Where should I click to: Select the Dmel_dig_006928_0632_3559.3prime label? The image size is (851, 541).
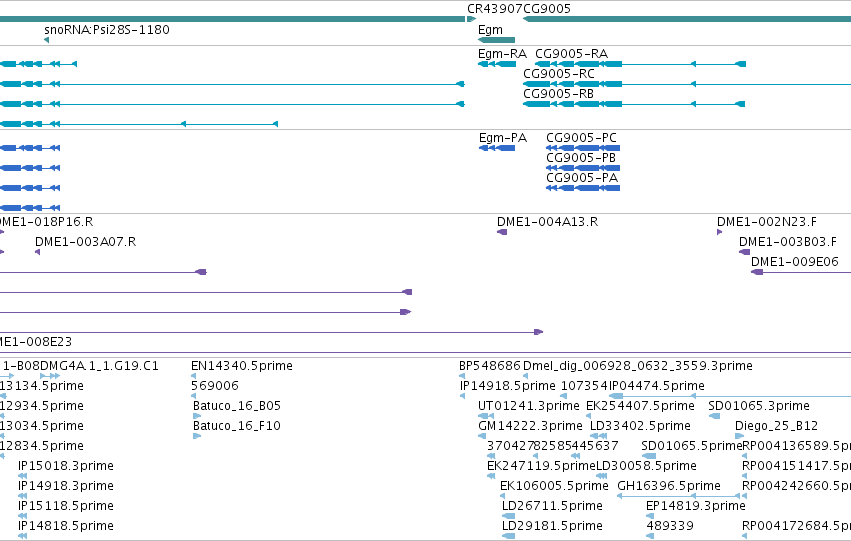point(638,366)
